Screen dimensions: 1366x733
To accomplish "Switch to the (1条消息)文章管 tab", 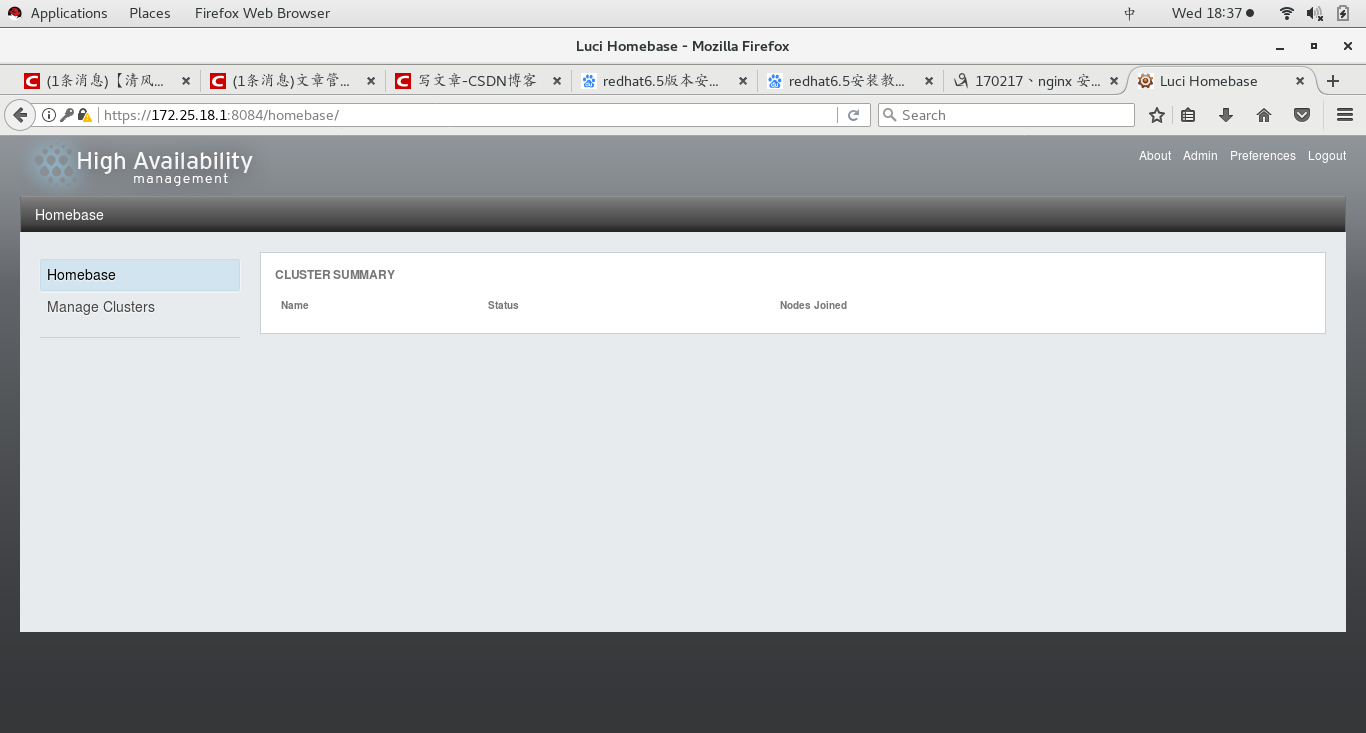I will click(x=293, y=81).
